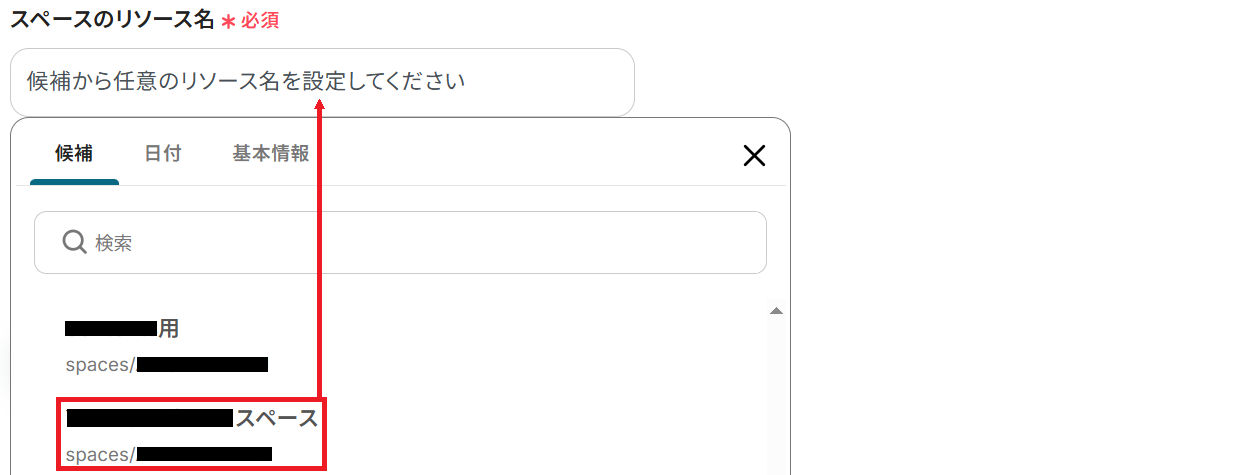The height and width of the screenshot is (475, 1242).
Task: Click the scrollbar up arrow of the candidate list
Action: (x=775, y=311)
